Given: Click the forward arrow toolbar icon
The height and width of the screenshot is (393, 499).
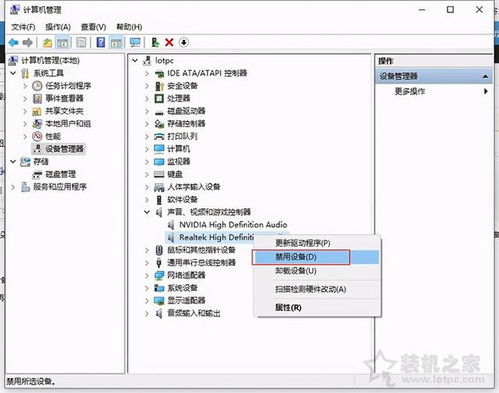Looking at the screenshot, I should (28, 42).
